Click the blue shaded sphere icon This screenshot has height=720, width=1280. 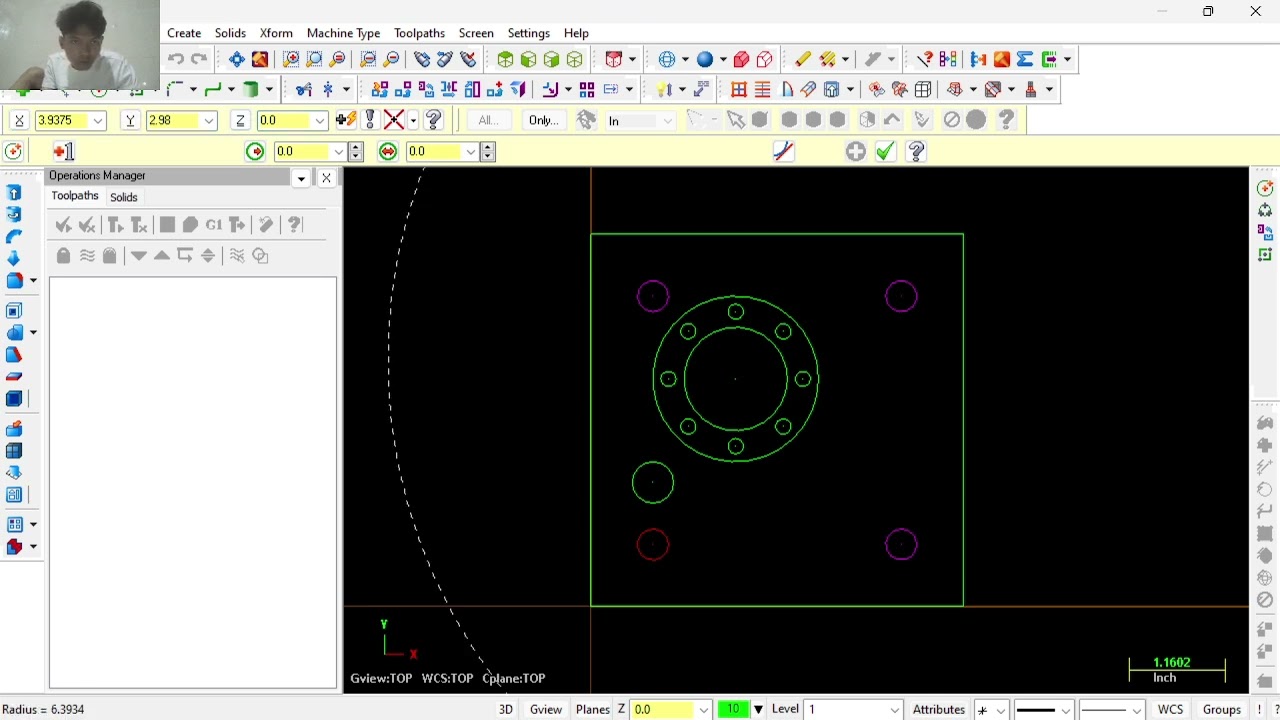[705, 59]
